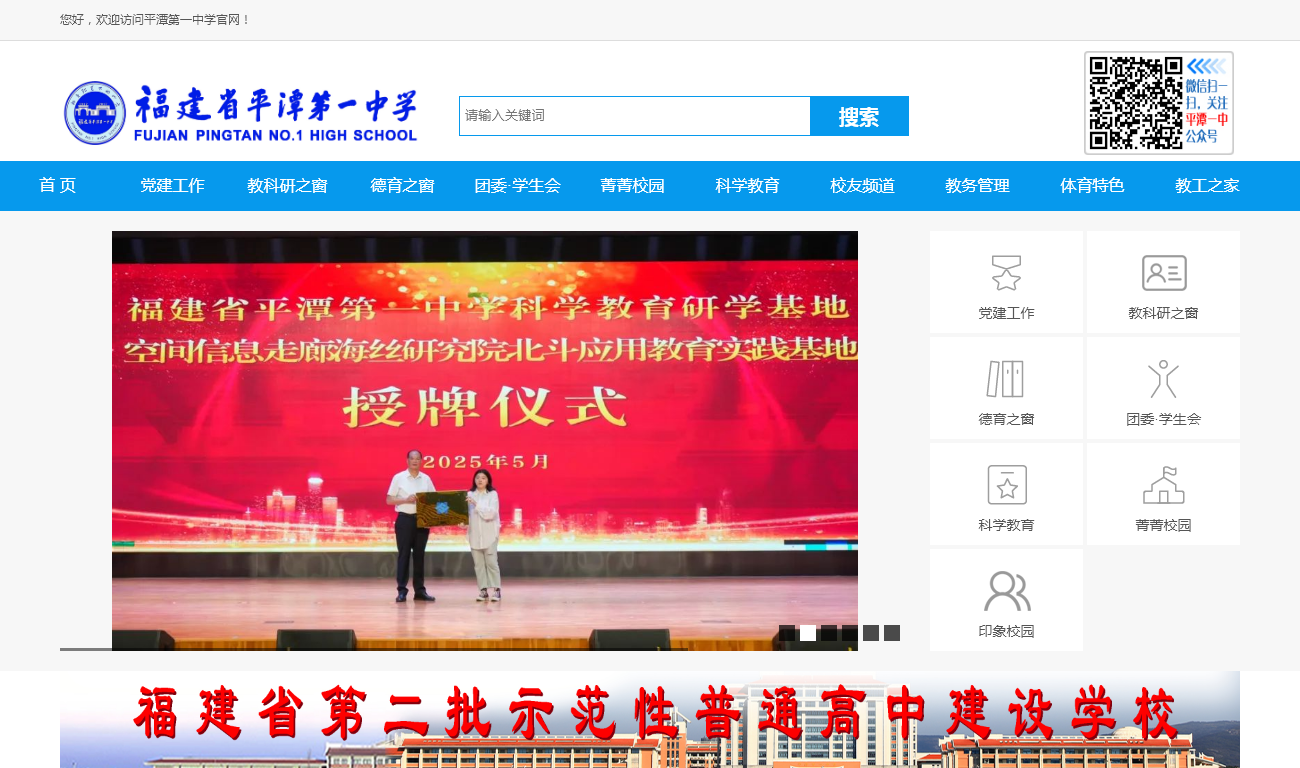This screenshot has height=768, width=1300.
Task: Open the 党建工作 trophy icon in sidebar
Action: (x=1006, y=271)
